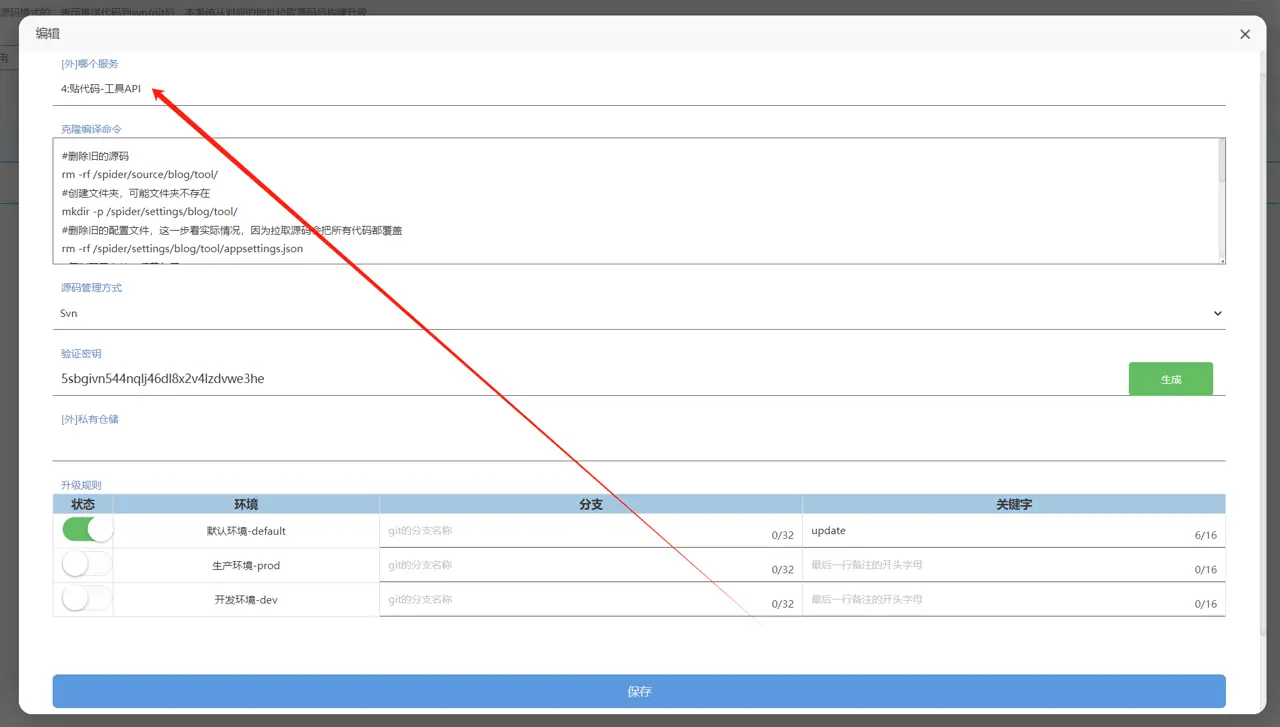
Task: Click the green 生成 button
Action: (1171, 379)
